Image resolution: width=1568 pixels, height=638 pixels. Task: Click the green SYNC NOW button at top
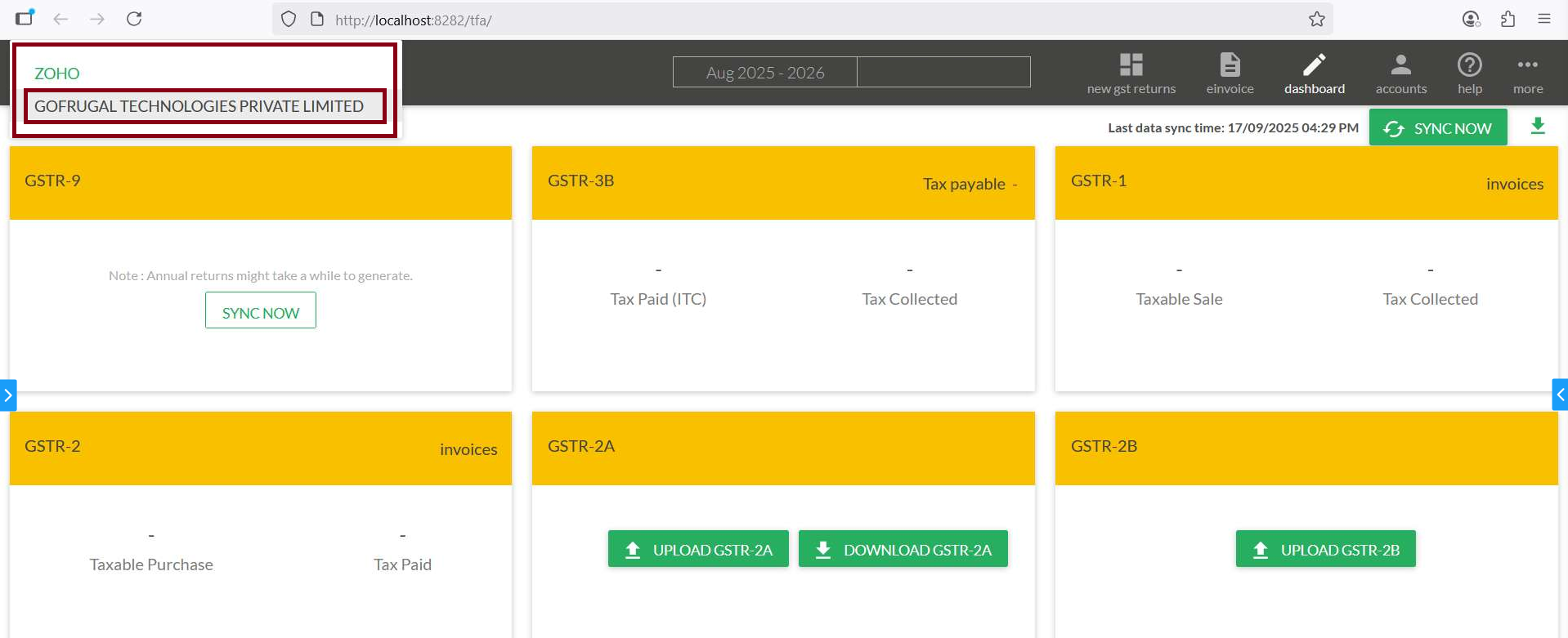[x=1438, y=127]
